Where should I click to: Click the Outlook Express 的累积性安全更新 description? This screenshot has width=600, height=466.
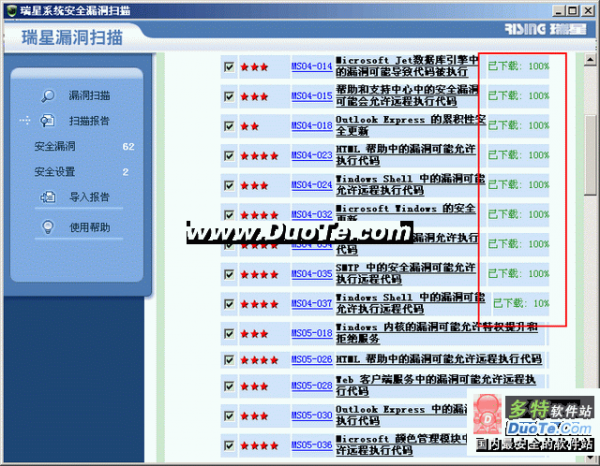411,125
